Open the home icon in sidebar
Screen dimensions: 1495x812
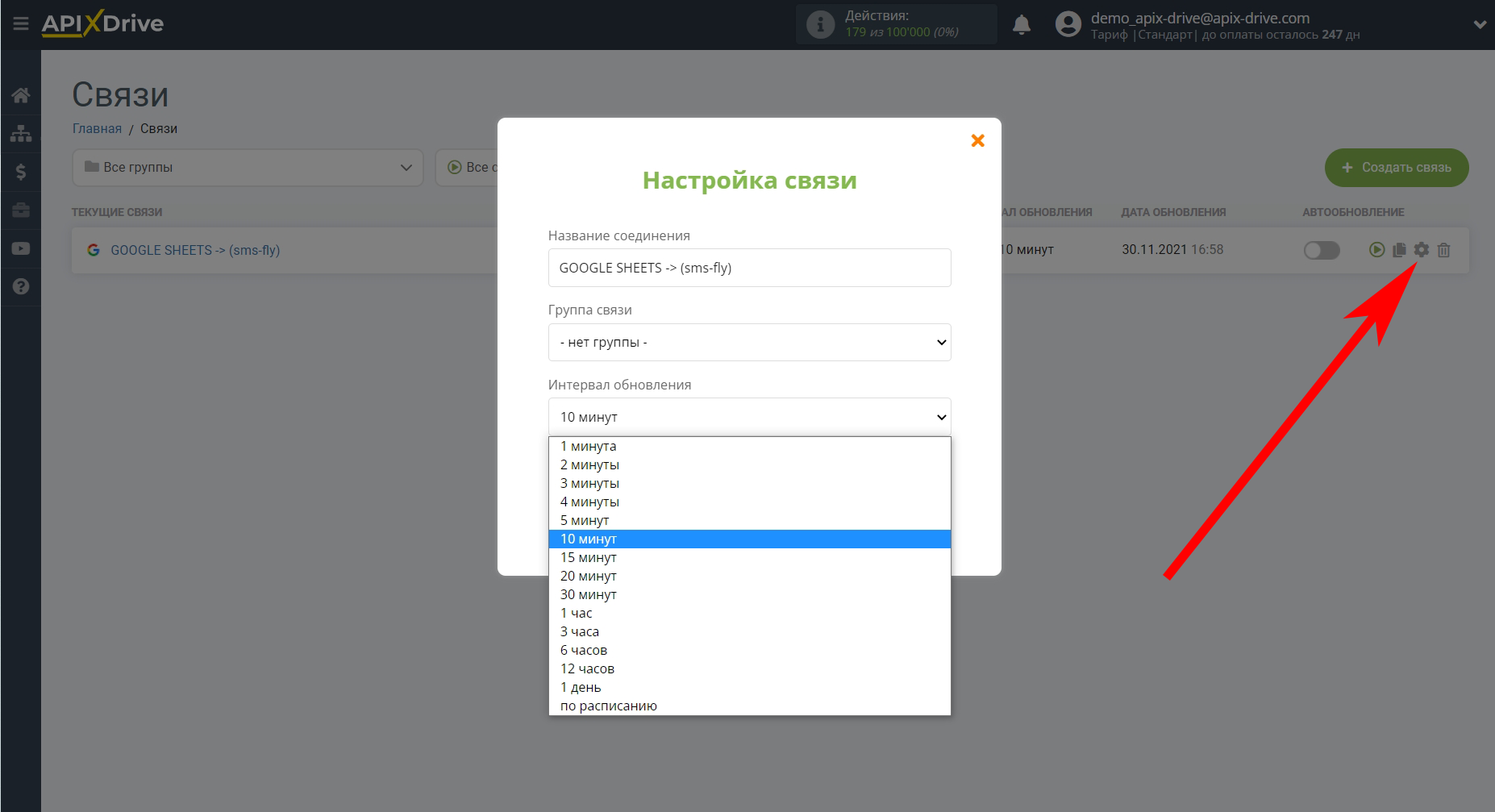click(x=21, y=95)
